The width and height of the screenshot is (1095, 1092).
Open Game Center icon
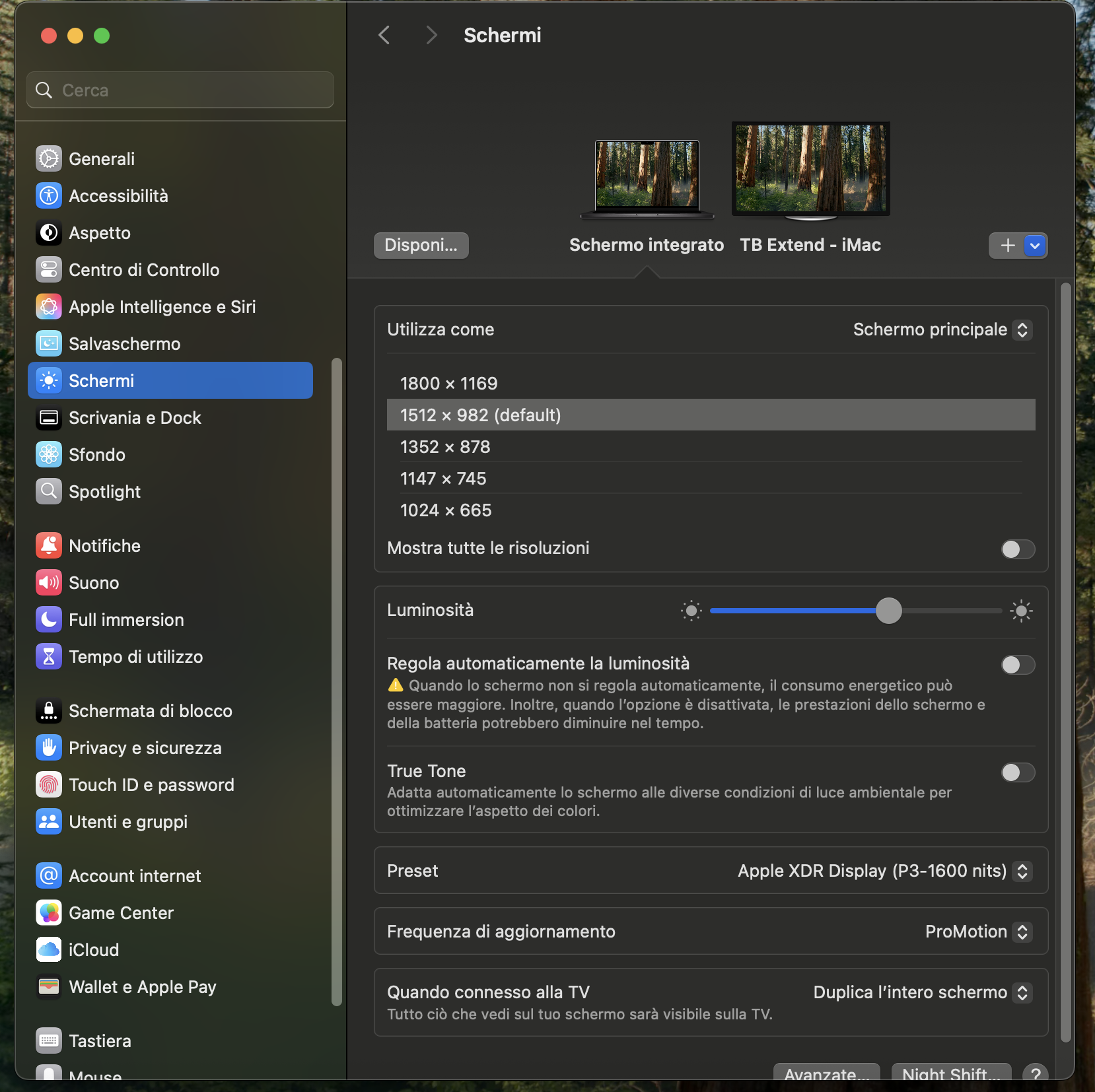49,912
